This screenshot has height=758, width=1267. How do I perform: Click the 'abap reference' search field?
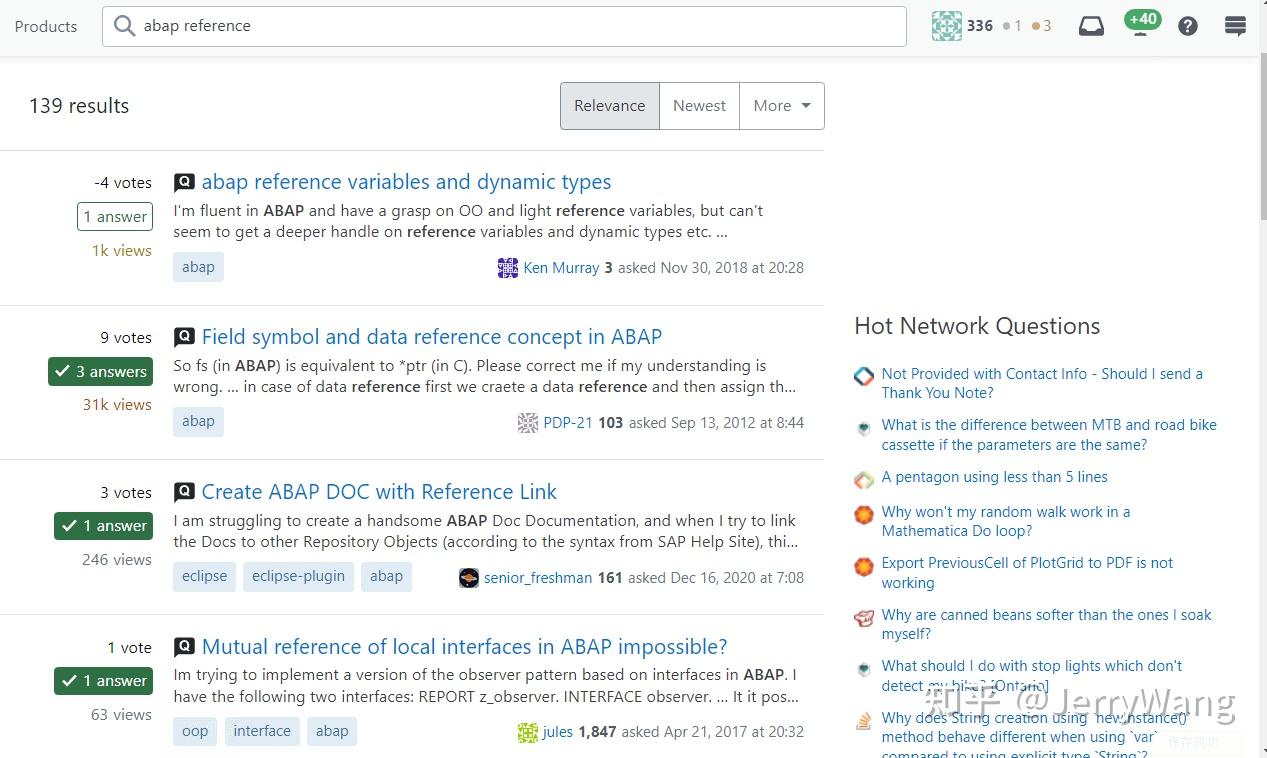[504, 26]
